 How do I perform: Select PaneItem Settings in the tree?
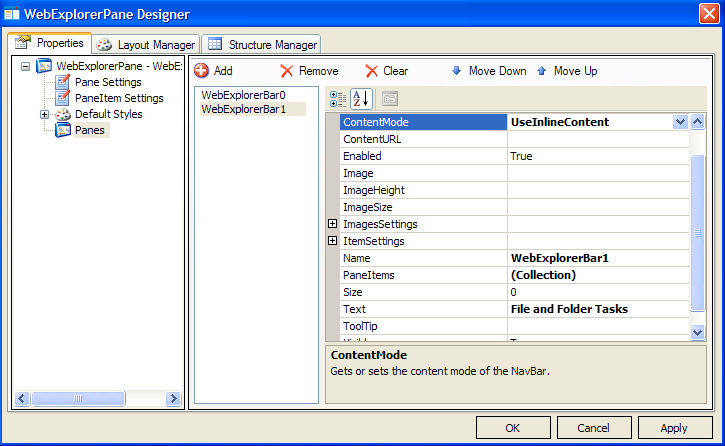(118, 98)
